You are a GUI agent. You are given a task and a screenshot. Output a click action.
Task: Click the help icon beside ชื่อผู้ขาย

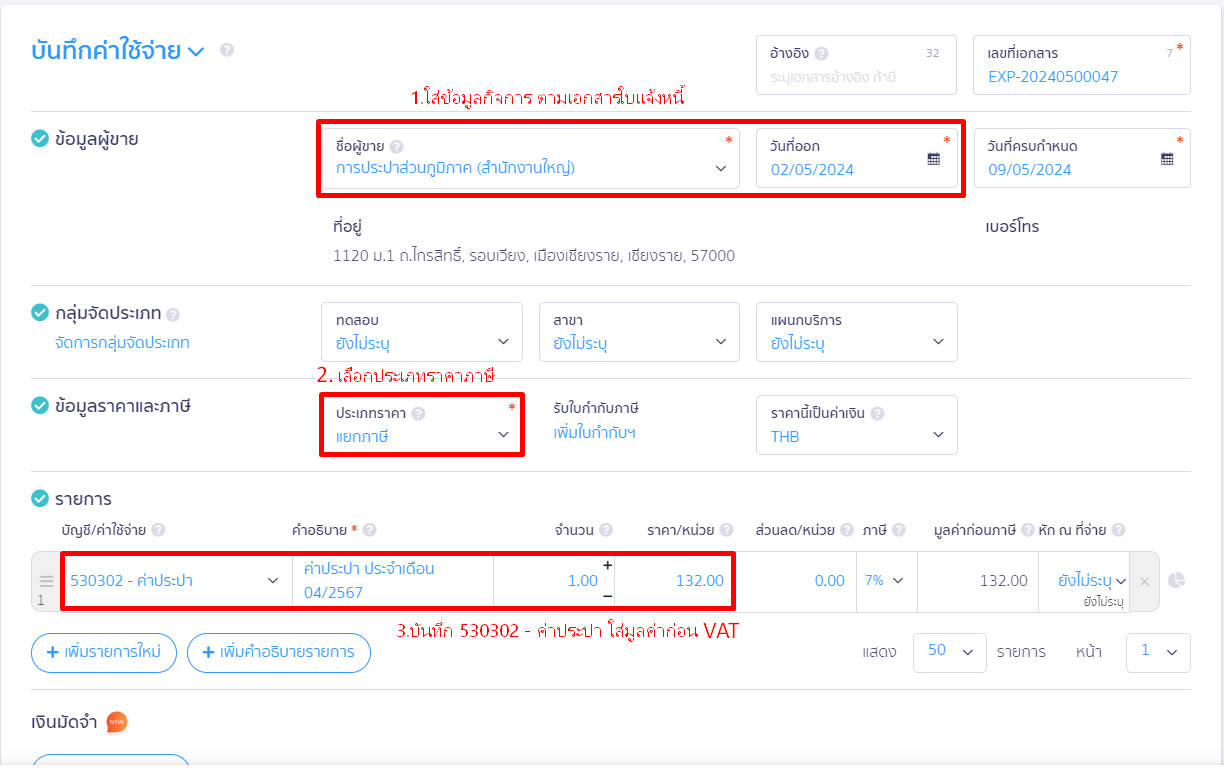tap(396, 147)
